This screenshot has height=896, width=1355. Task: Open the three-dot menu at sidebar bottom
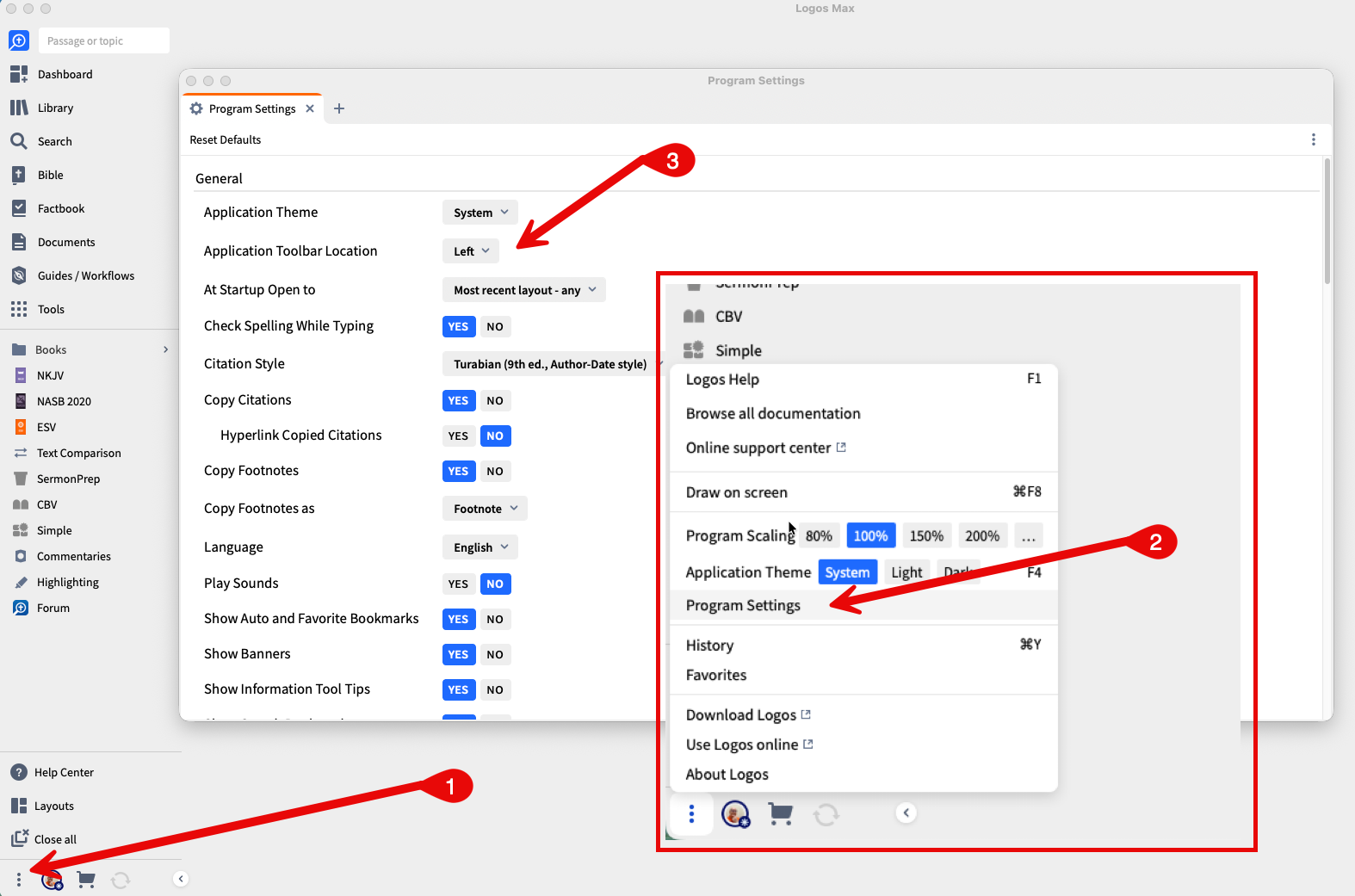tap(19, 879)
